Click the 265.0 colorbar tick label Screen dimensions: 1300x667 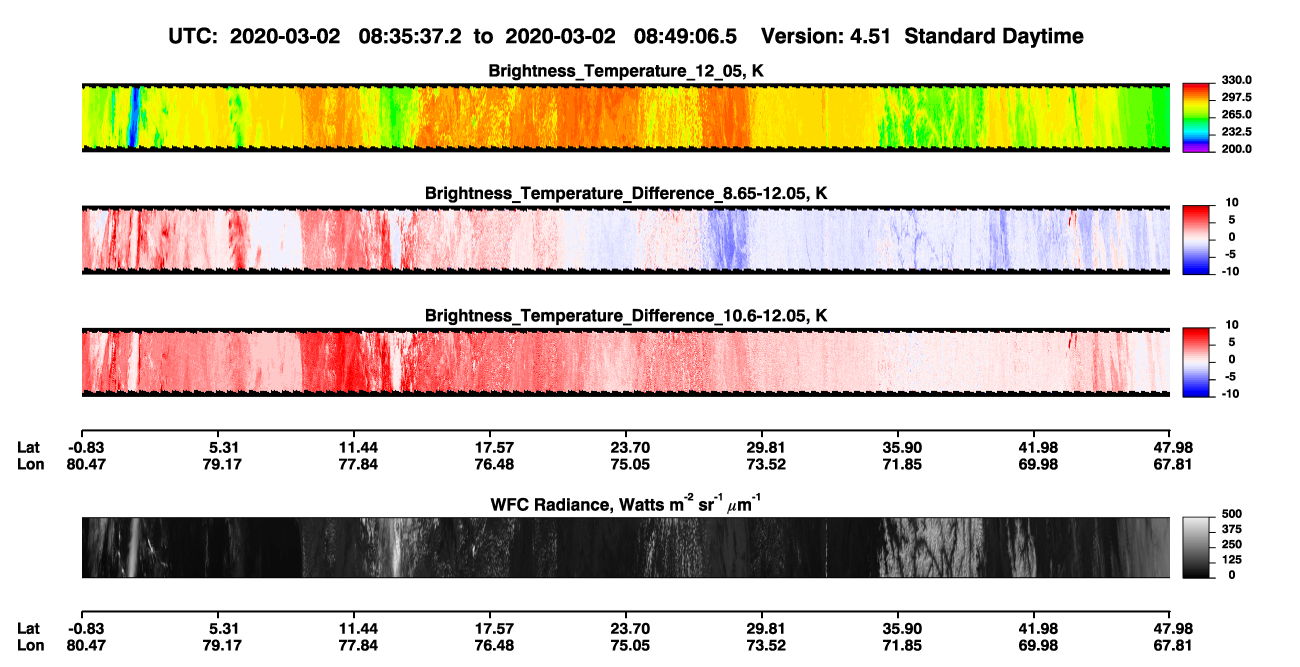click(x=1236, y=114)
